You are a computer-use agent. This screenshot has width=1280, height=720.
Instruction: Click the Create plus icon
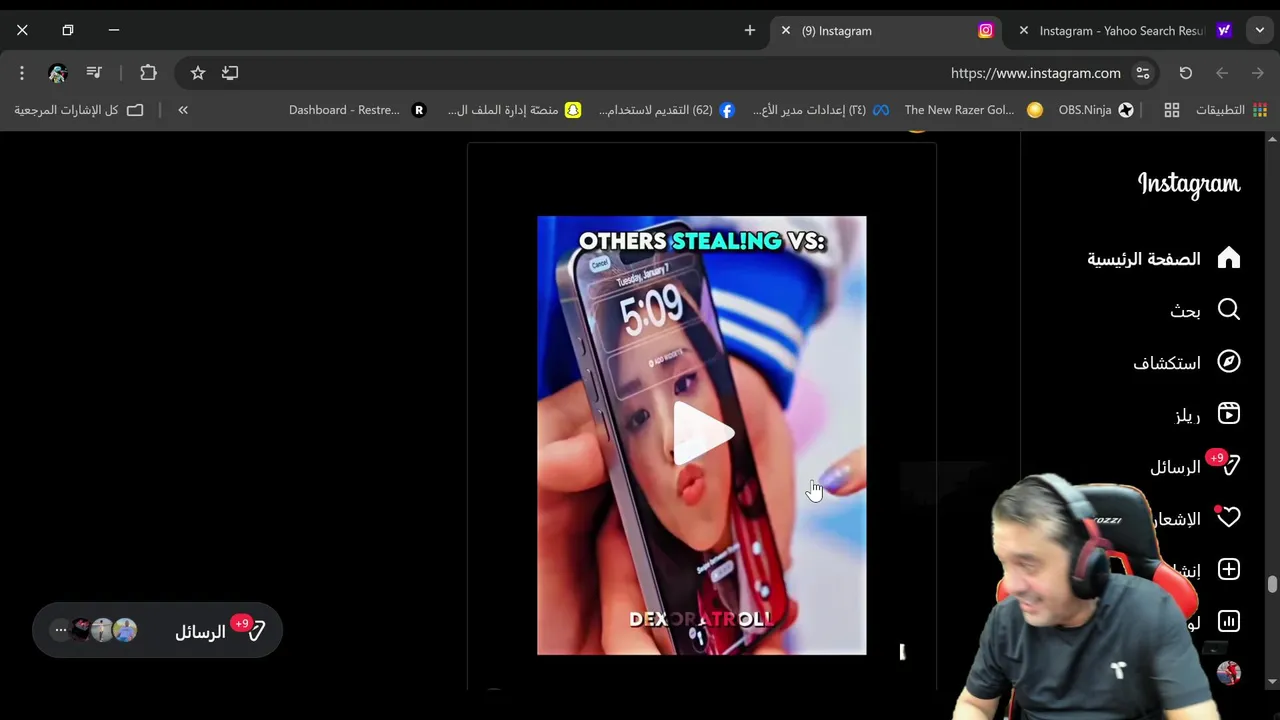[x=1228, y=570]
